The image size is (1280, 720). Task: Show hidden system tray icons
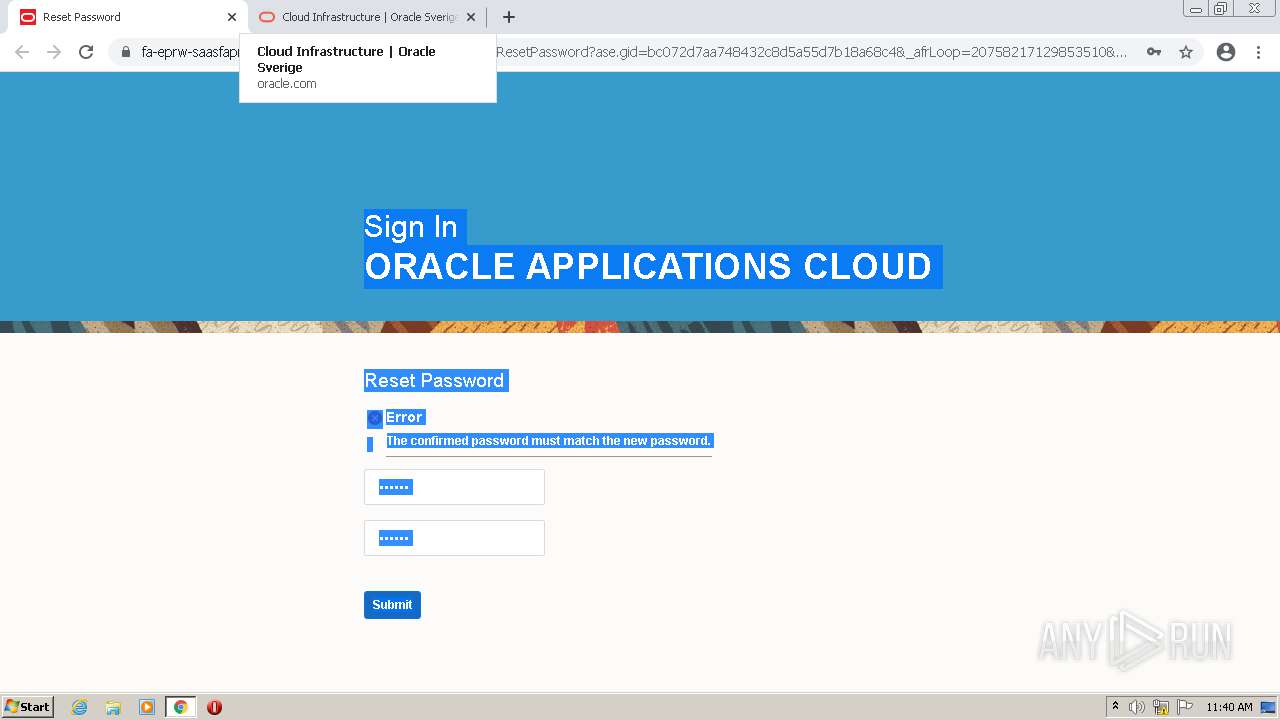(x=1115, y=707)
